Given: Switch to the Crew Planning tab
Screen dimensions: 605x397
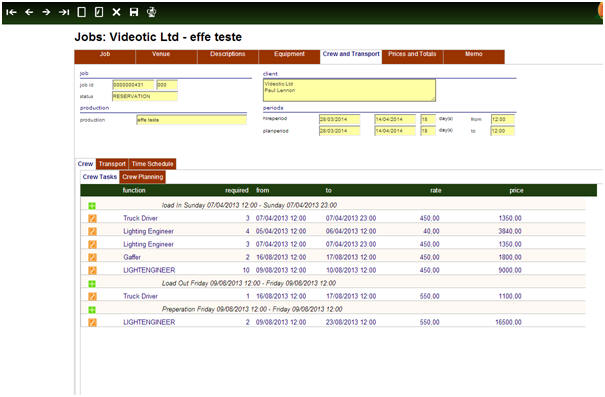Looking at the screenshot, I should tap(143, 177).
